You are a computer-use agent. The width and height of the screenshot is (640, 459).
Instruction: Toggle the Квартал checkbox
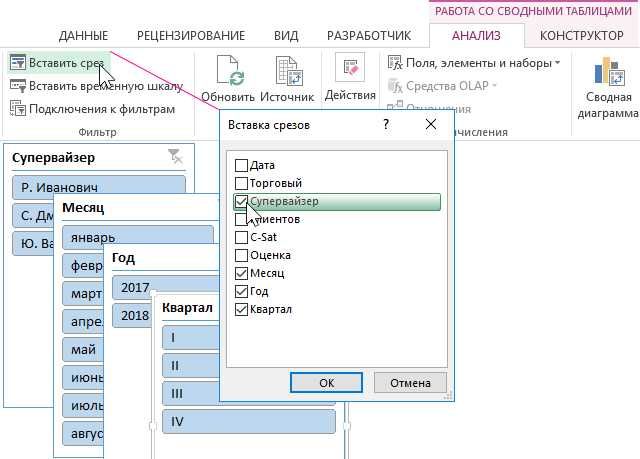(x=241, y=310)
